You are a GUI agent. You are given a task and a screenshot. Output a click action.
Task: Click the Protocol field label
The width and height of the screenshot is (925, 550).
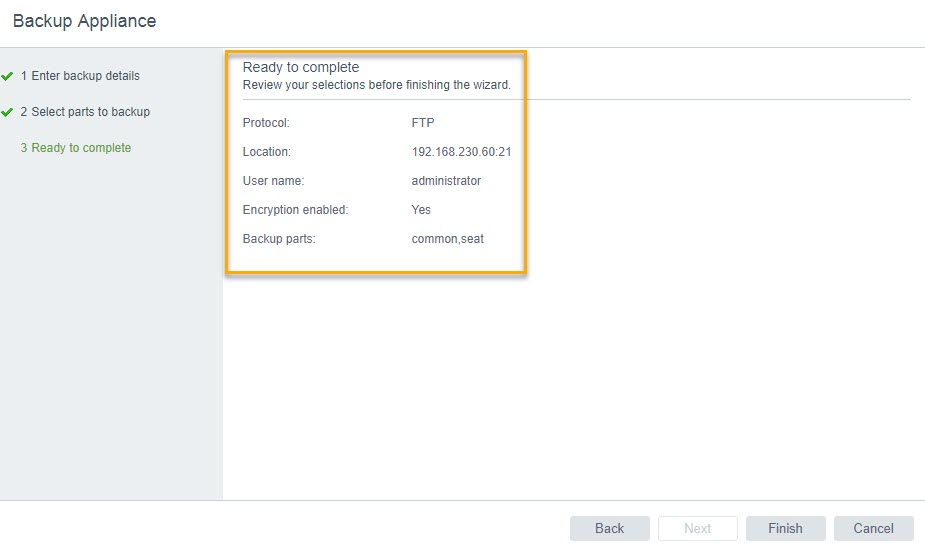click(x=266, y=123)
